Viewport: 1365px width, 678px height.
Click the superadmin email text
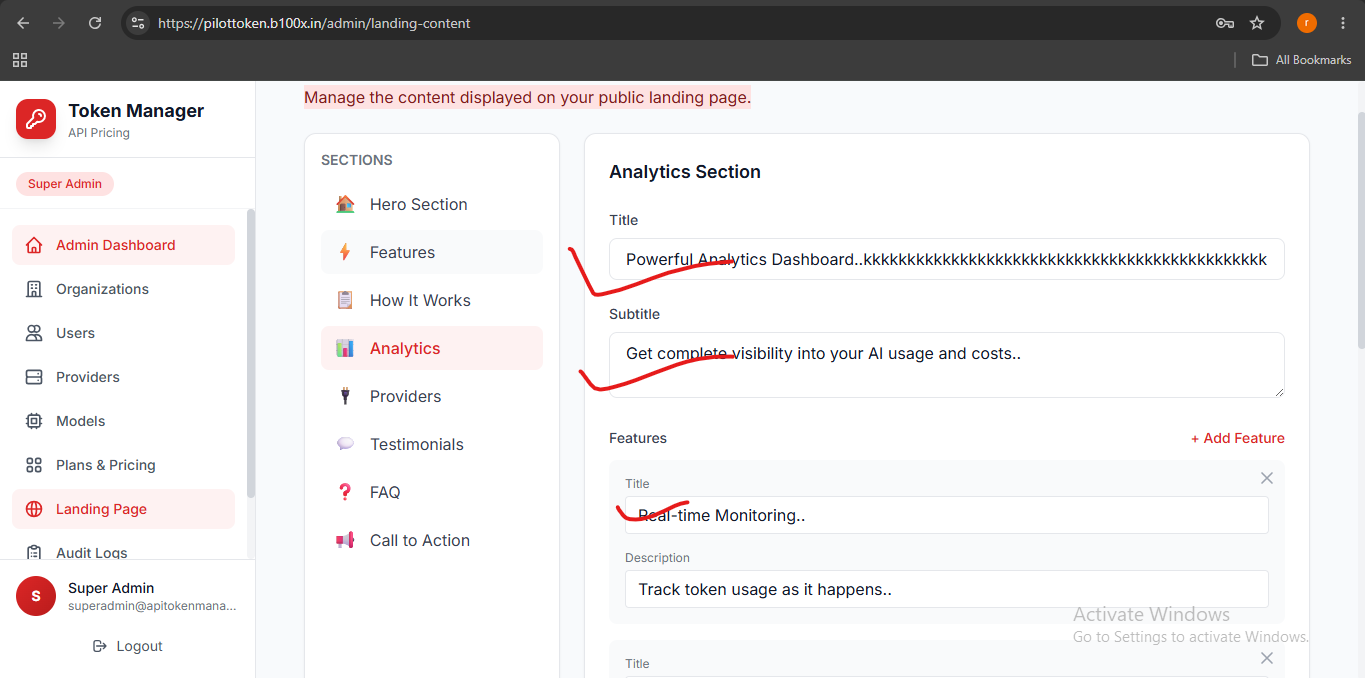pyautogui.click(x=152, y=606)
